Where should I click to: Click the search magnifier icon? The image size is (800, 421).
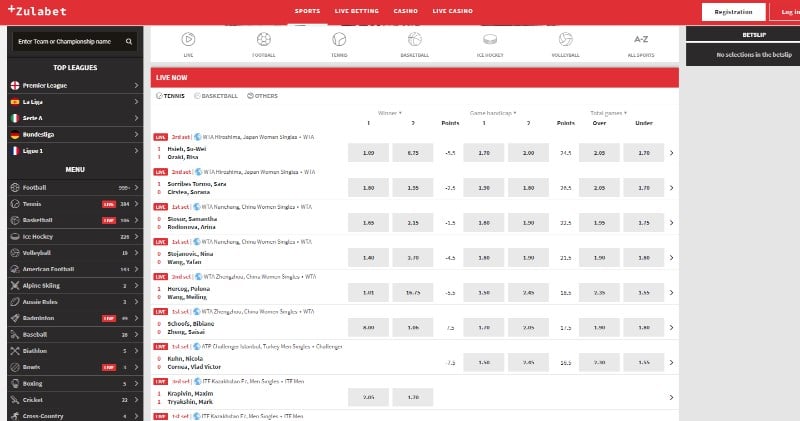click(x=129, y=41)
